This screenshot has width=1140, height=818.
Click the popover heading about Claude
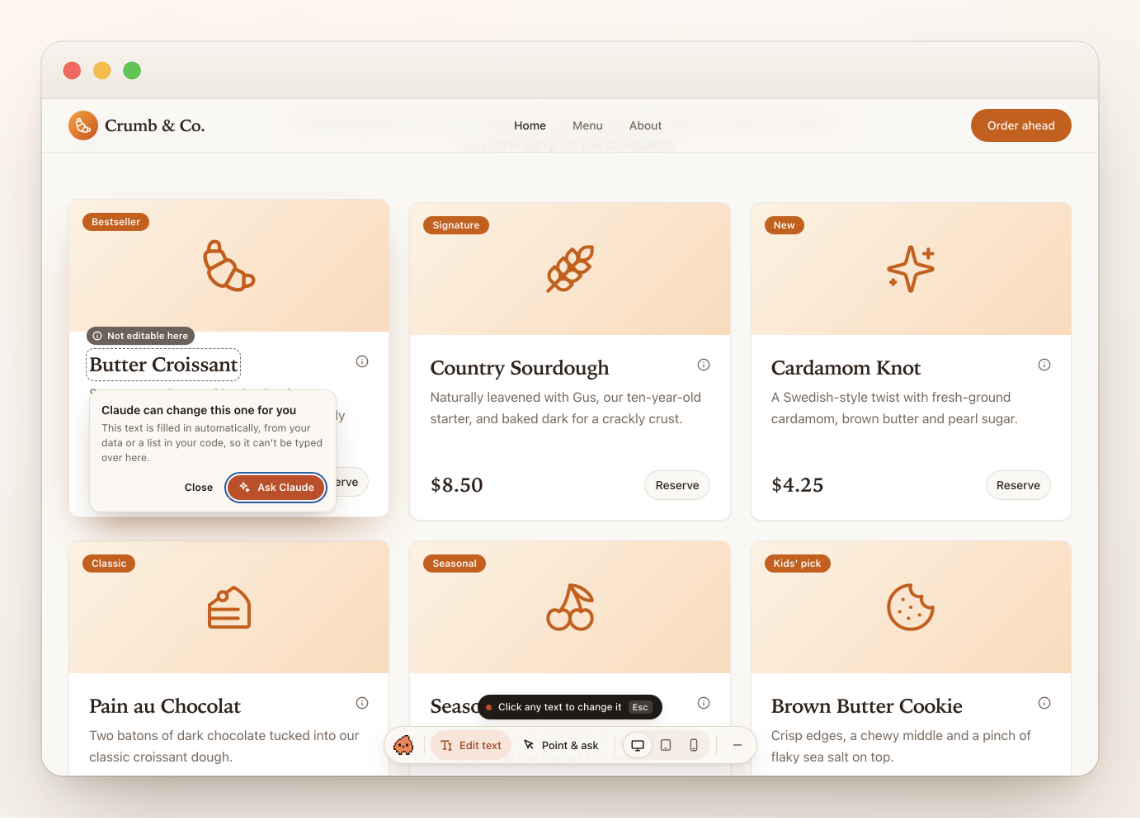pyautogui.click(x=198, y=410)
